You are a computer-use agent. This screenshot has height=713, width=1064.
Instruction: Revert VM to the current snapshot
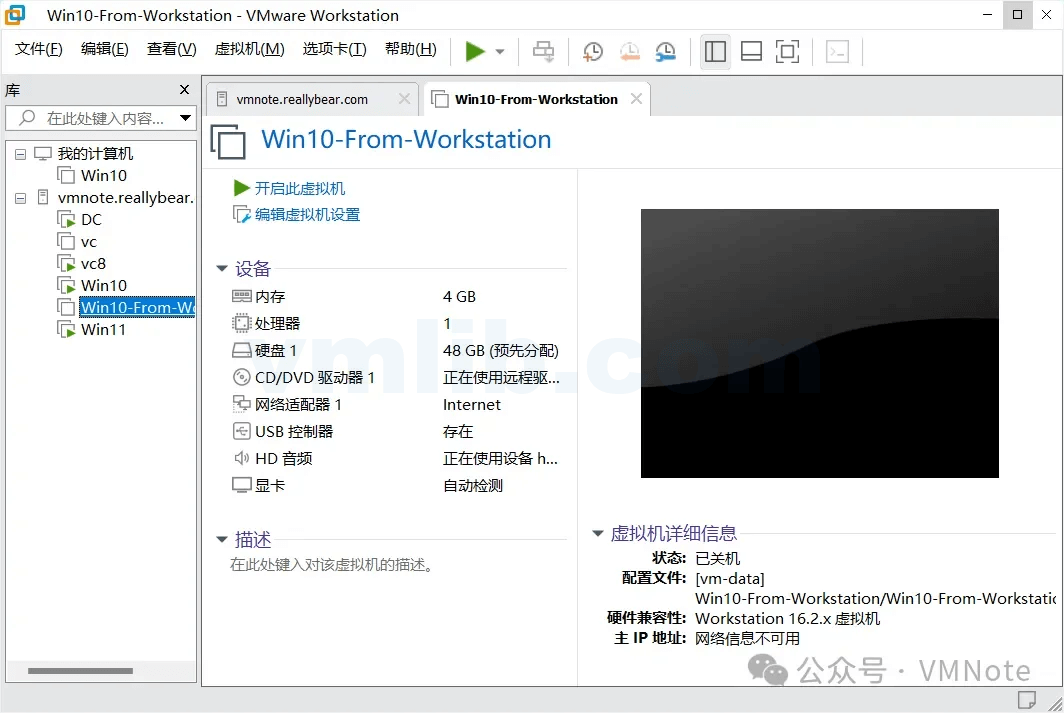click(629, 51)
